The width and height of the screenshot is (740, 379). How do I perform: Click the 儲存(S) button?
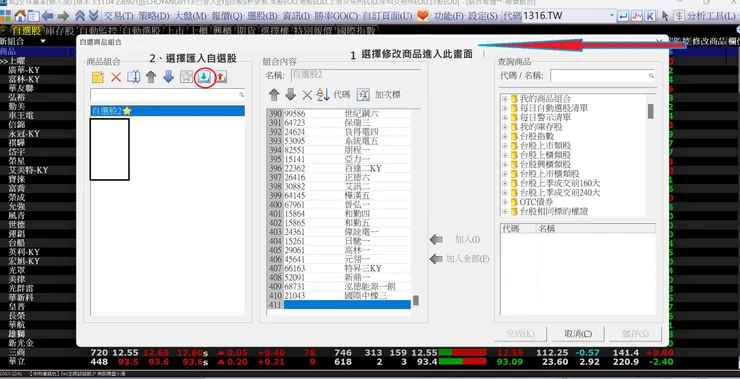point(635,334)
